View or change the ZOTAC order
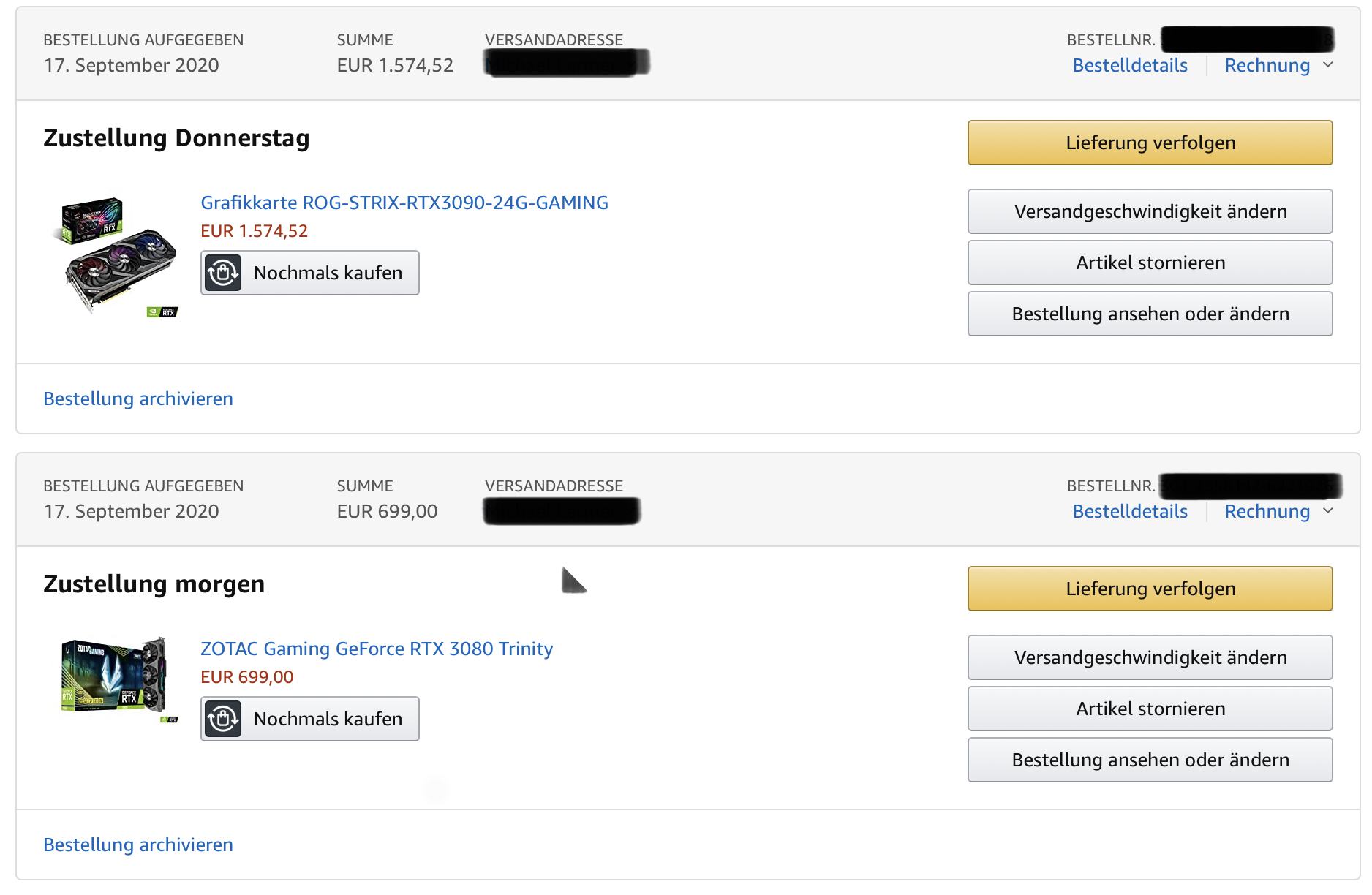The width and height of the screenshot is (1372, 895). click(1150, 760)
